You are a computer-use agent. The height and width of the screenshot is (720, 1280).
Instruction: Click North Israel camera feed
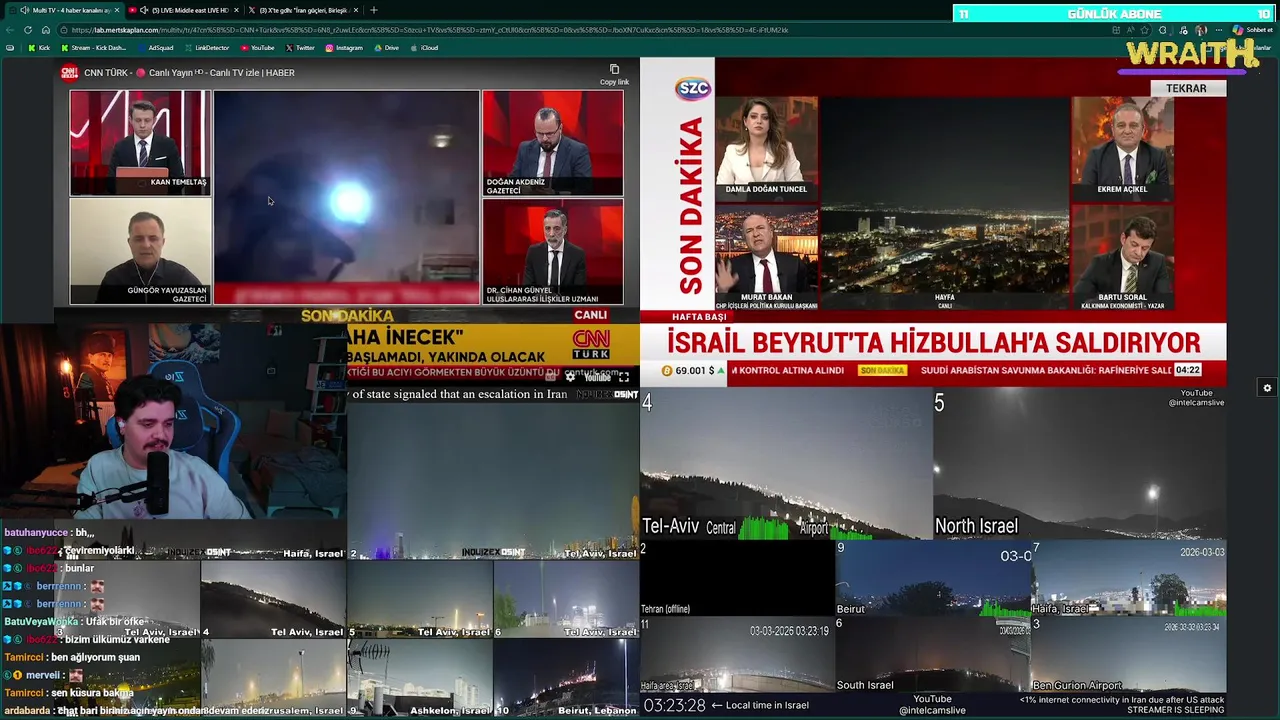tap(1079, 464)
